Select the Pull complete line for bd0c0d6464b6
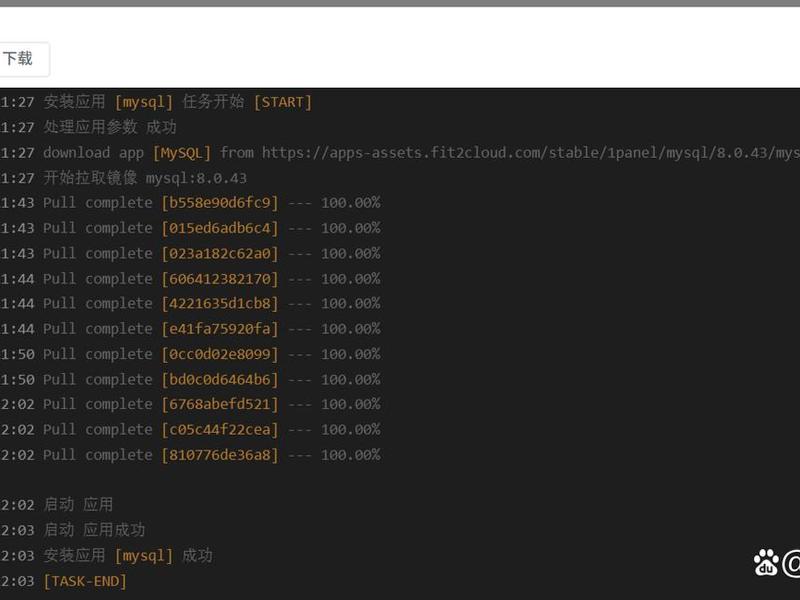The height and width of the screenshot is (600, 800). pos(190,380)
